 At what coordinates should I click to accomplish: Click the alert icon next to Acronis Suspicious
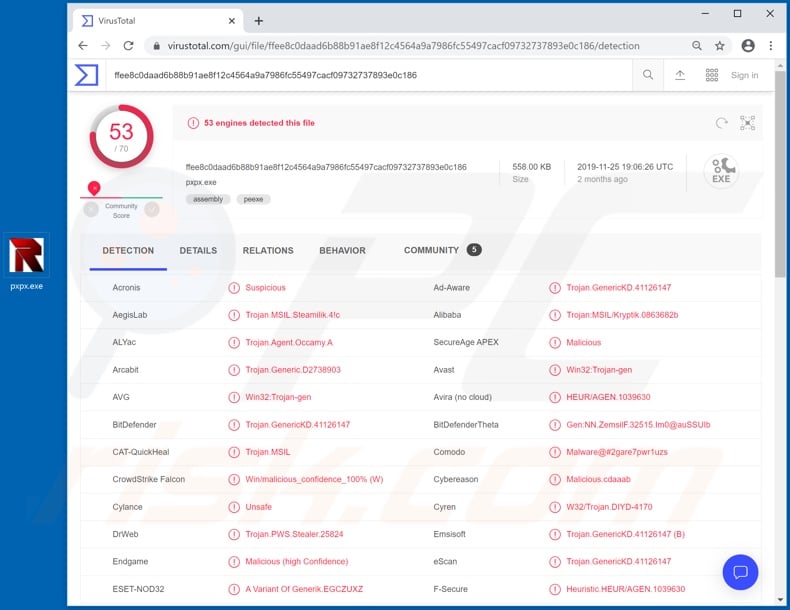[x=234, y=288]
